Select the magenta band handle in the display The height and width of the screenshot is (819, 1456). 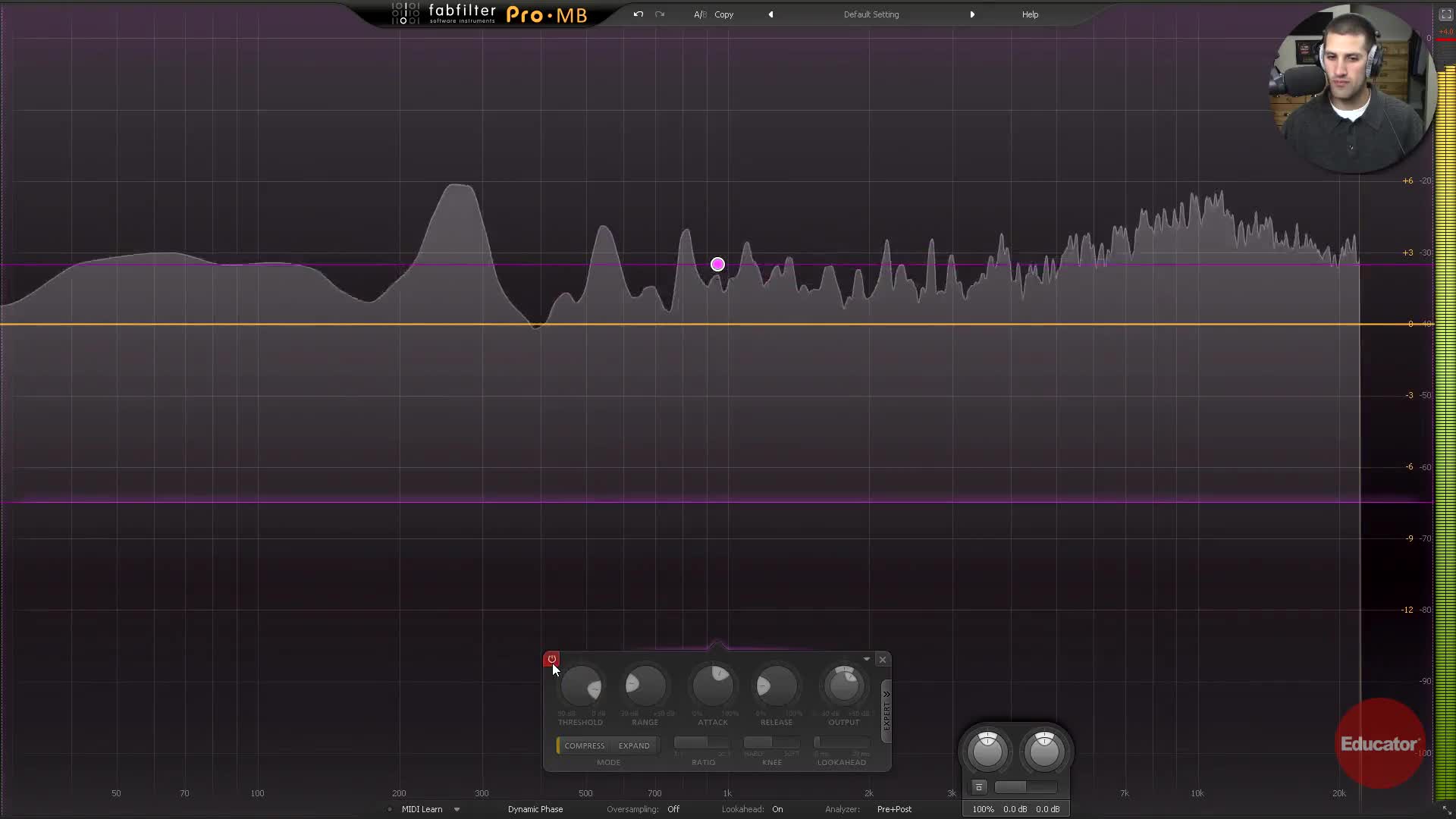point(717,265)
